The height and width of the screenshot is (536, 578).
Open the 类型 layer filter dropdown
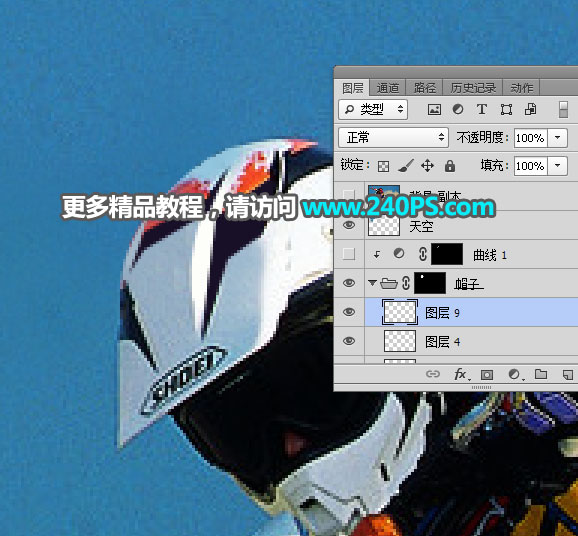(373, 109)
